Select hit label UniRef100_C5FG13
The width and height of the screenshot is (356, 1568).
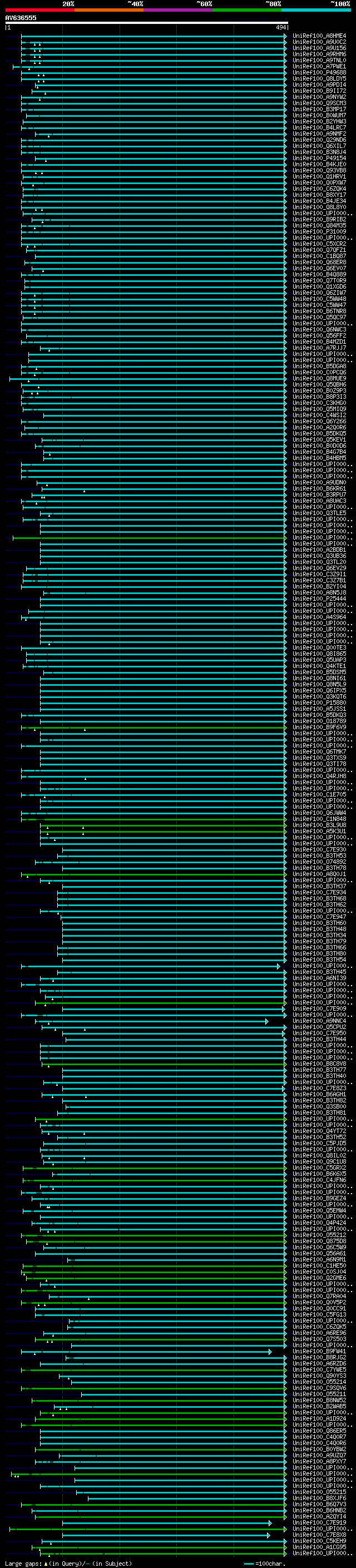coord(319,1314)
